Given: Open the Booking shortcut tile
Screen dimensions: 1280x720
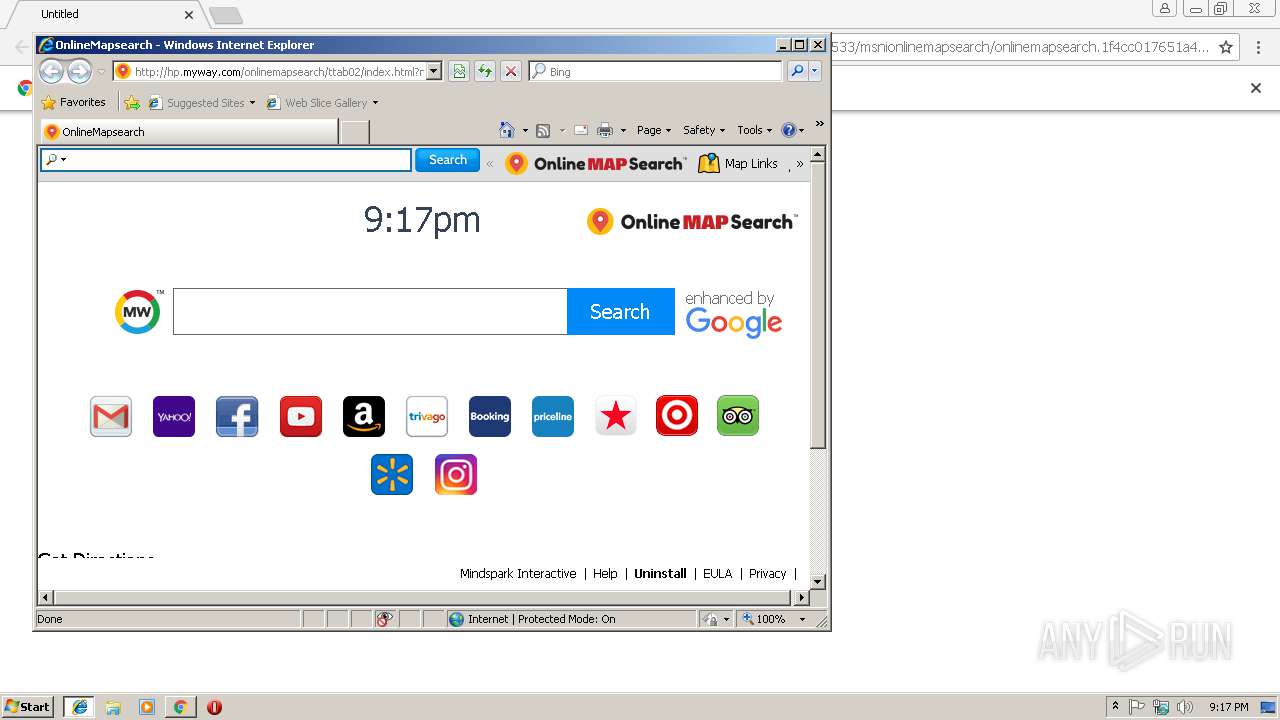Looking at the screenshot, I should pos(490,416).
